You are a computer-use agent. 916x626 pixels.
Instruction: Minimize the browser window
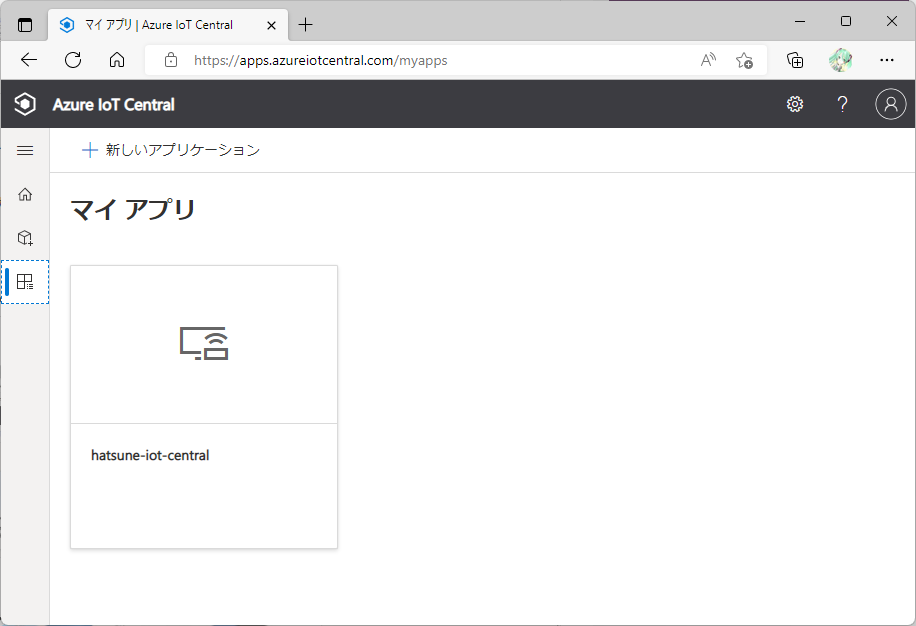coord(800,22)
